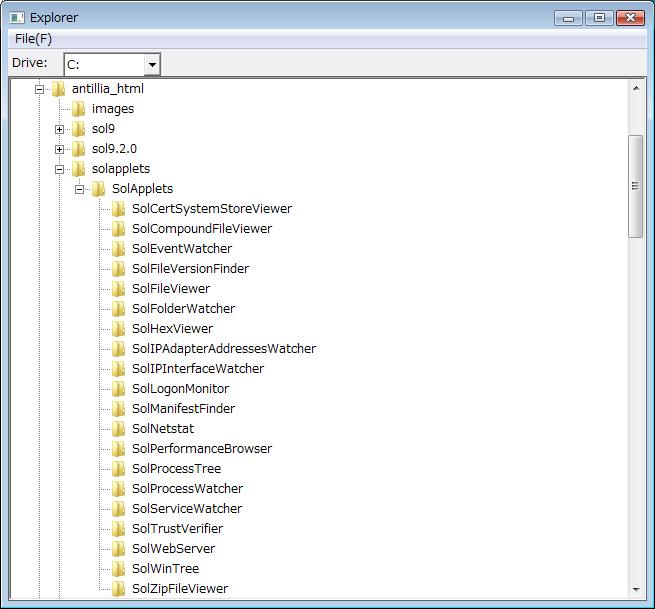Viewport: 655px width, 609px height.
Task: Open the File(F) menu
Action: 33,39
